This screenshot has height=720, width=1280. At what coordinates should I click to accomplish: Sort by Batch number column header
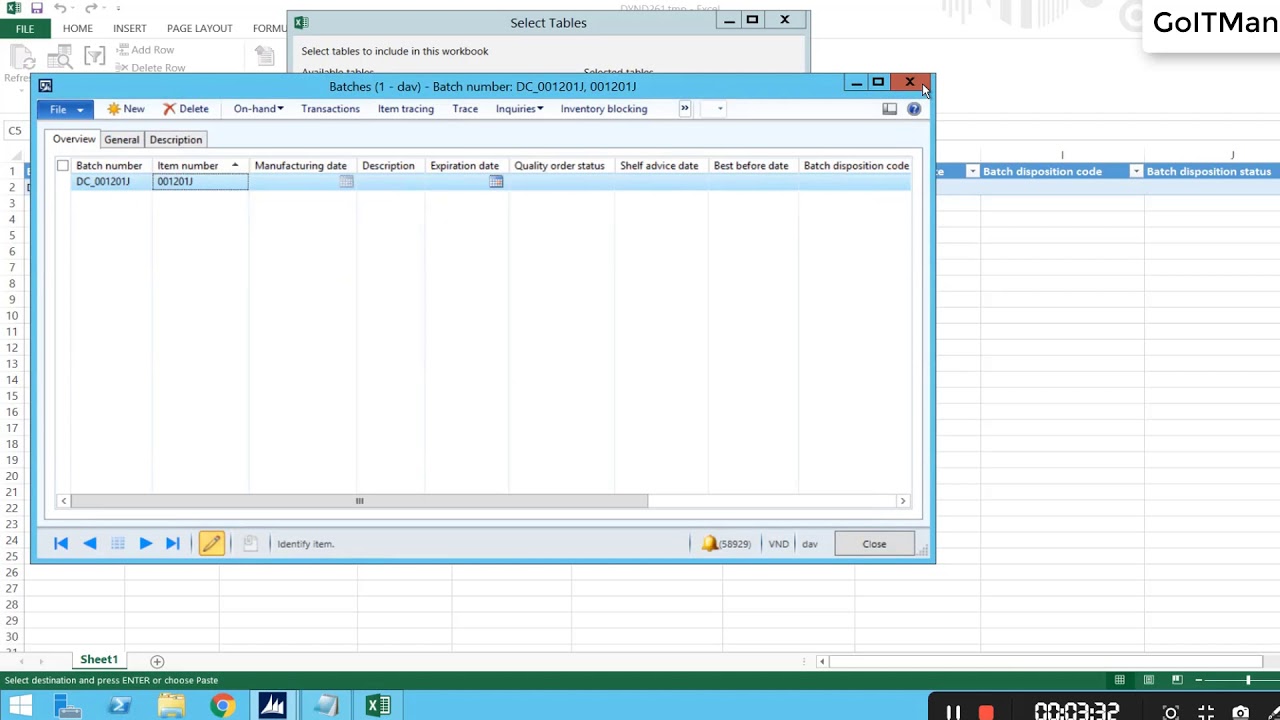pos(109,166)
